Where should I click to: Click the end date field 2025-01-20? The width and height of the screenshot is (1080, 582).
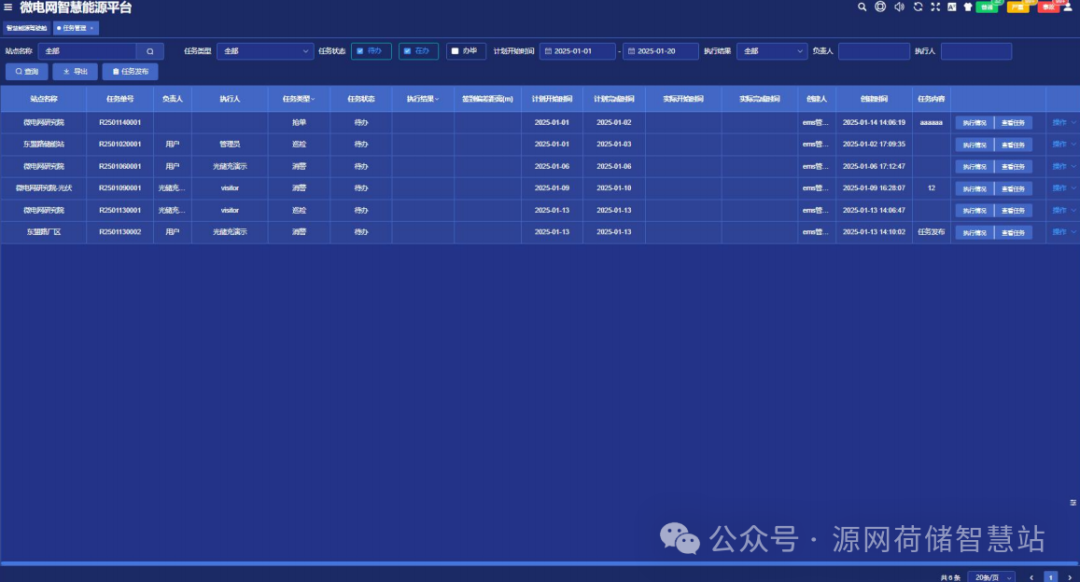pos(661,51)
